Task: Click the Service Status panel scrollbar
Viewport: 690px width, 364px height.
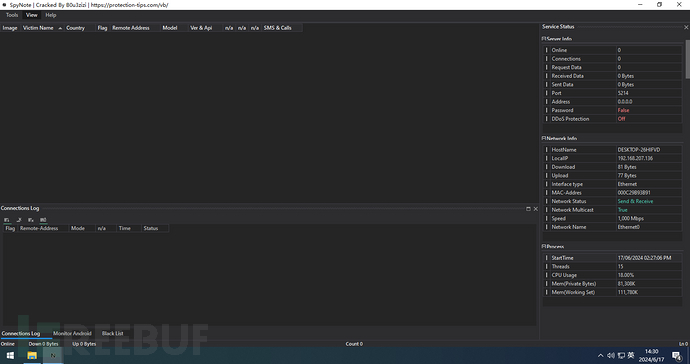Action: 687,59
